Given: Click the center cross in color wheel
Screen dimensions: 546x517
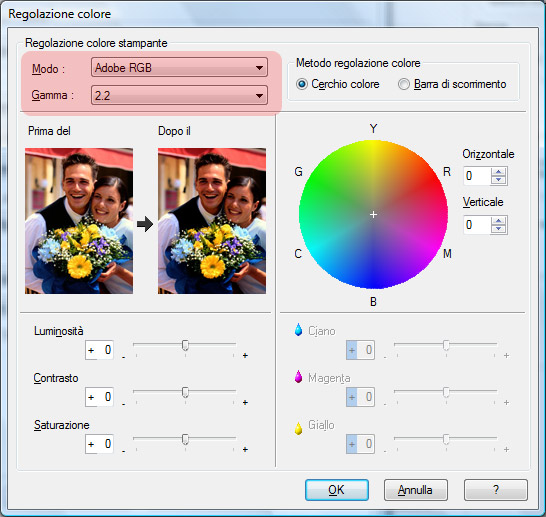Looking at the screenshot, I should click(373, 214).
